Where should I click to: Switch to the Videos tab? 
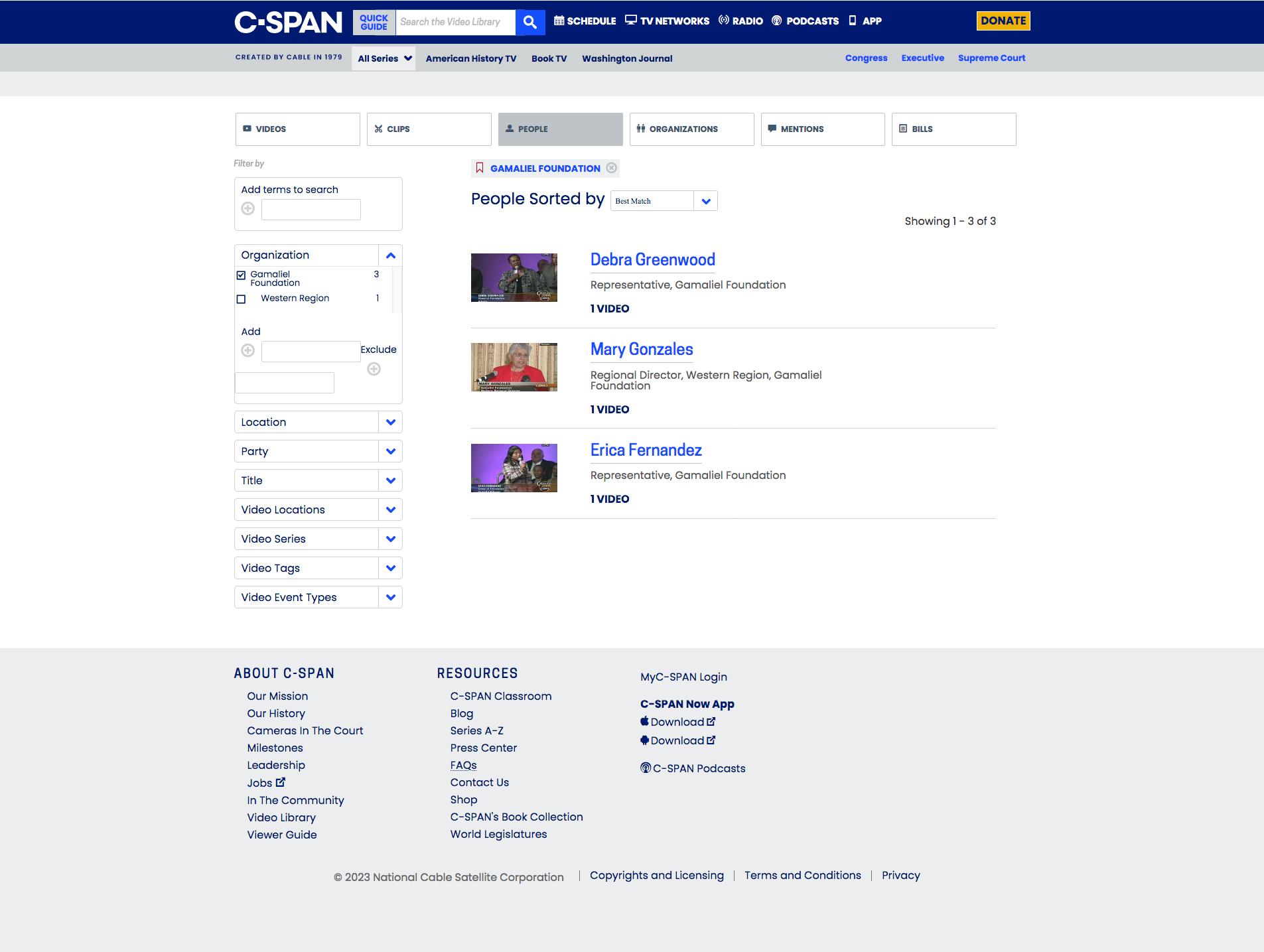[297, 129]
